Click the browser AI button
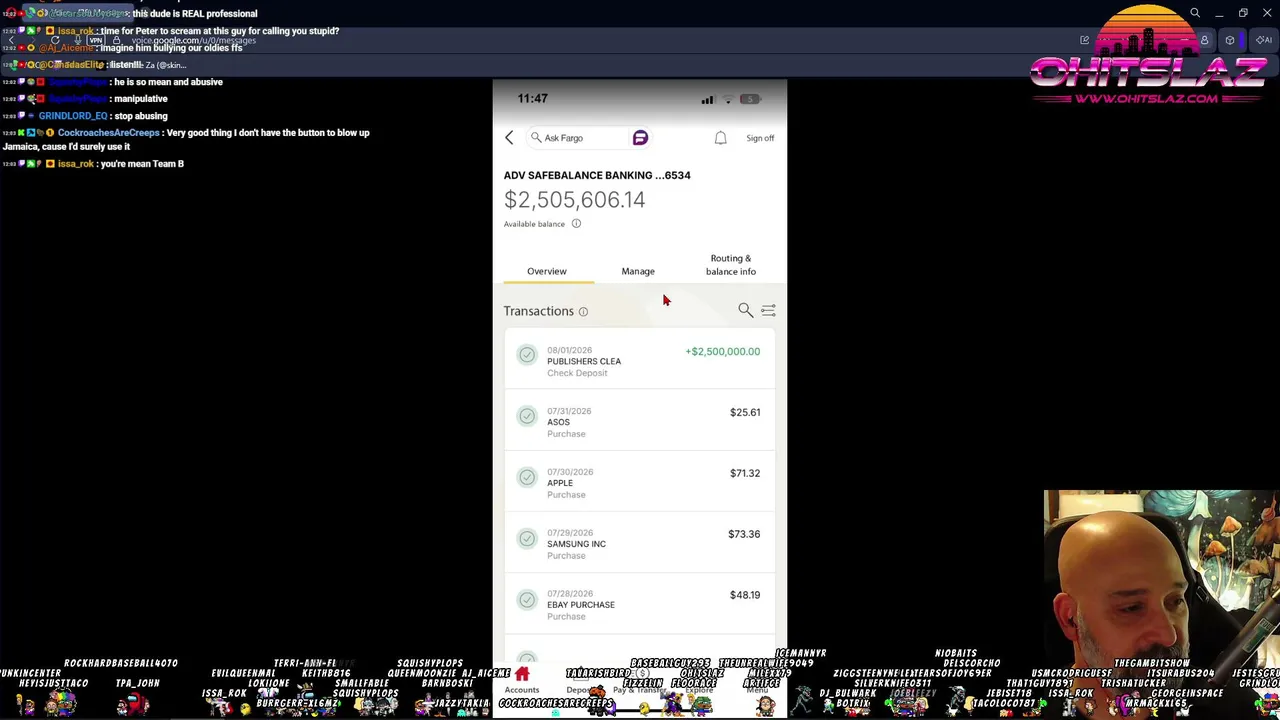 point(1264,40)
